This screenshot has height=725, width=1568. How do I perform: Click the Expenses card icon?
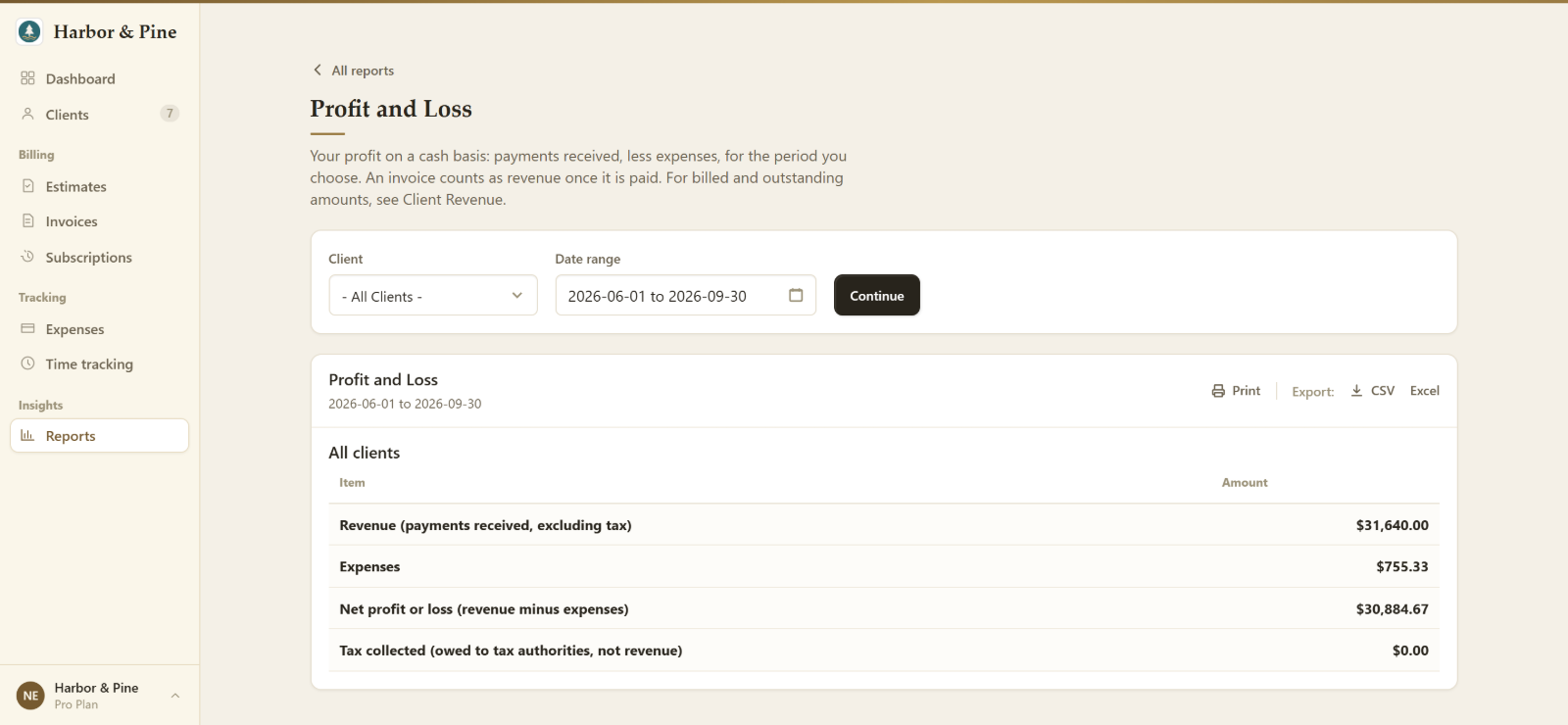(x=27, y=329)
